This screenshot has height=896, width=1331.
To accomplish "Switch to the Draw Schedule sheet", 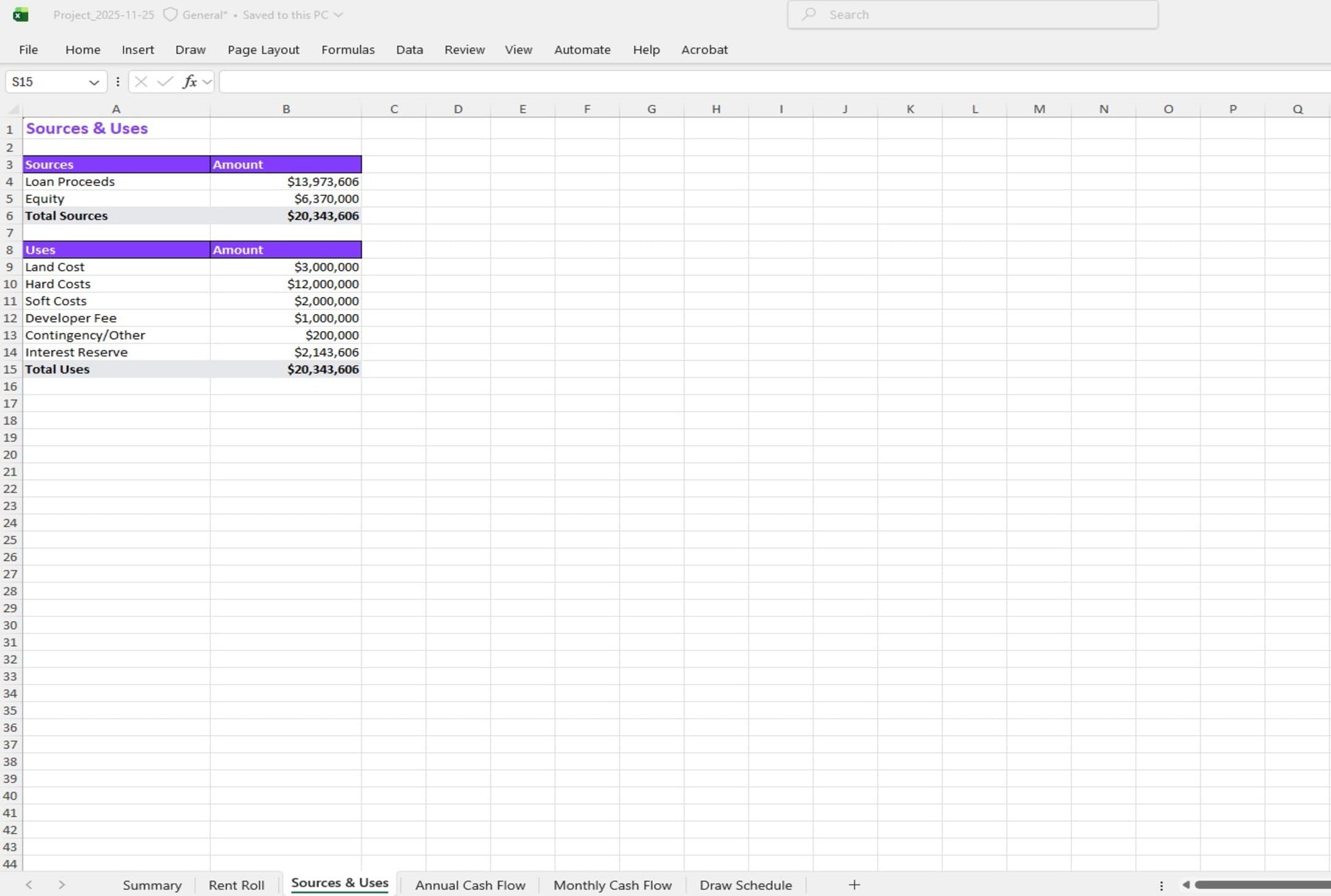I will (745, 885).
